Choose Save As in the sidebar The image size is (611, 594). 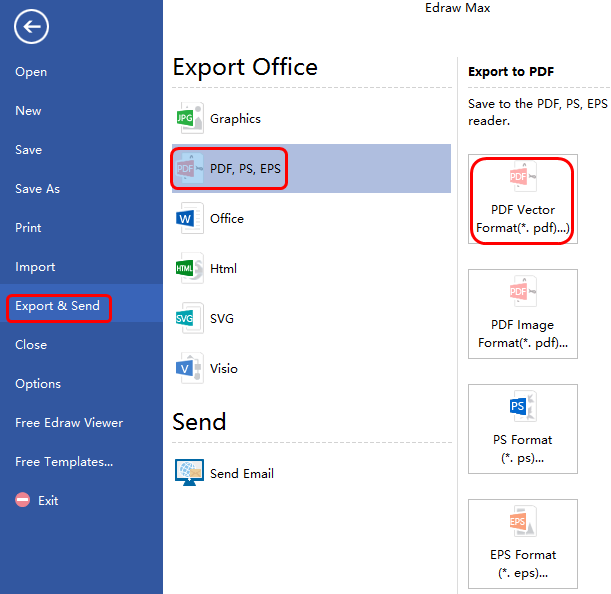tap(37, 189)
